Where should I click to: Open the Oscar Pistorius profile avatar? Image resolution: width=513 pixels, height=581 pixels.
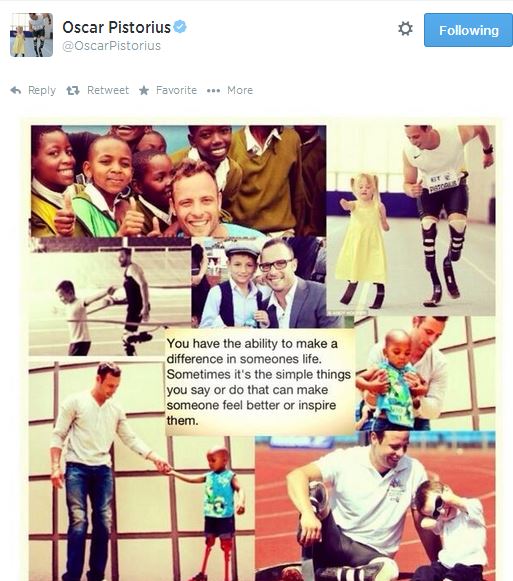pyautogui.click(x=32, y=35)
